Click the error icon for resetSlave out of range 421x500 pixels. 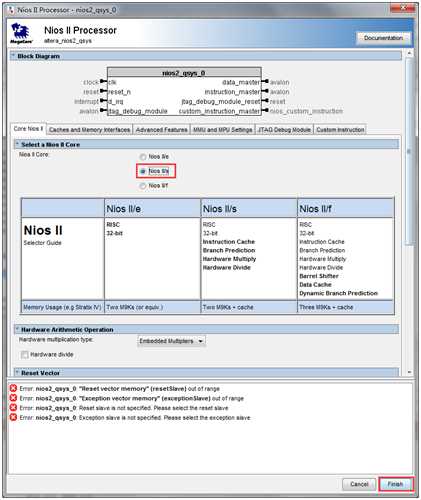(x=13, y=388)
